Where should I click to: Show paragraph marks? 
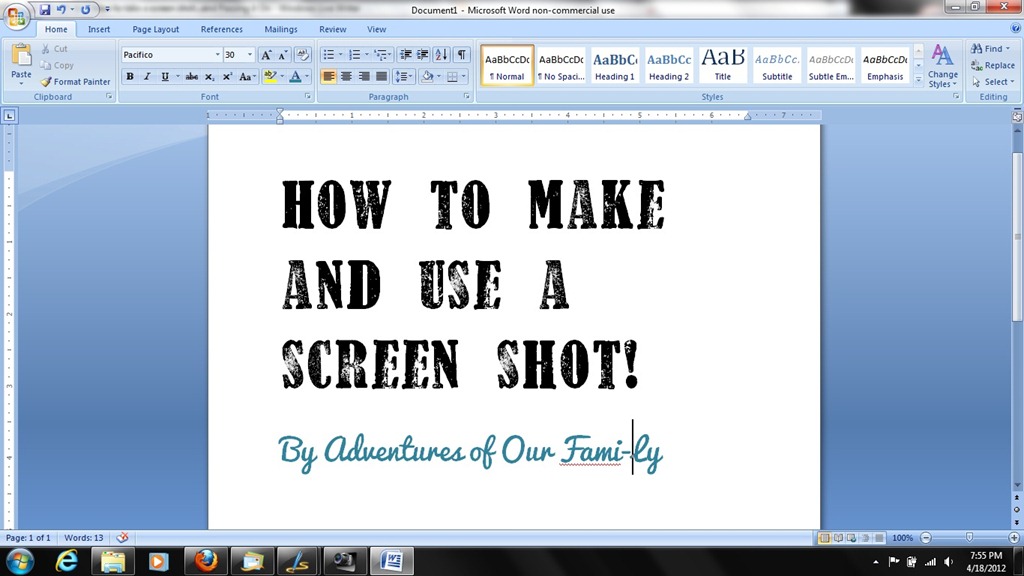[461, 55]
